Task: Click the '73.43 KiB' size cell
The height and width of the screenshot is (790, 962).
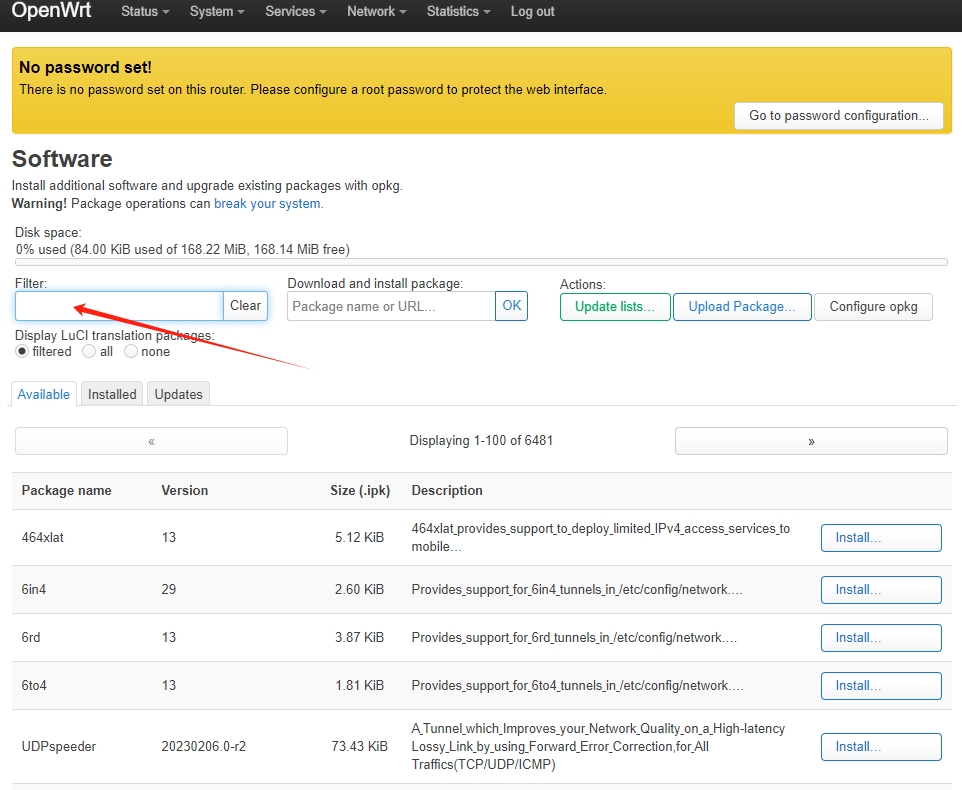Action: (360, 746)
